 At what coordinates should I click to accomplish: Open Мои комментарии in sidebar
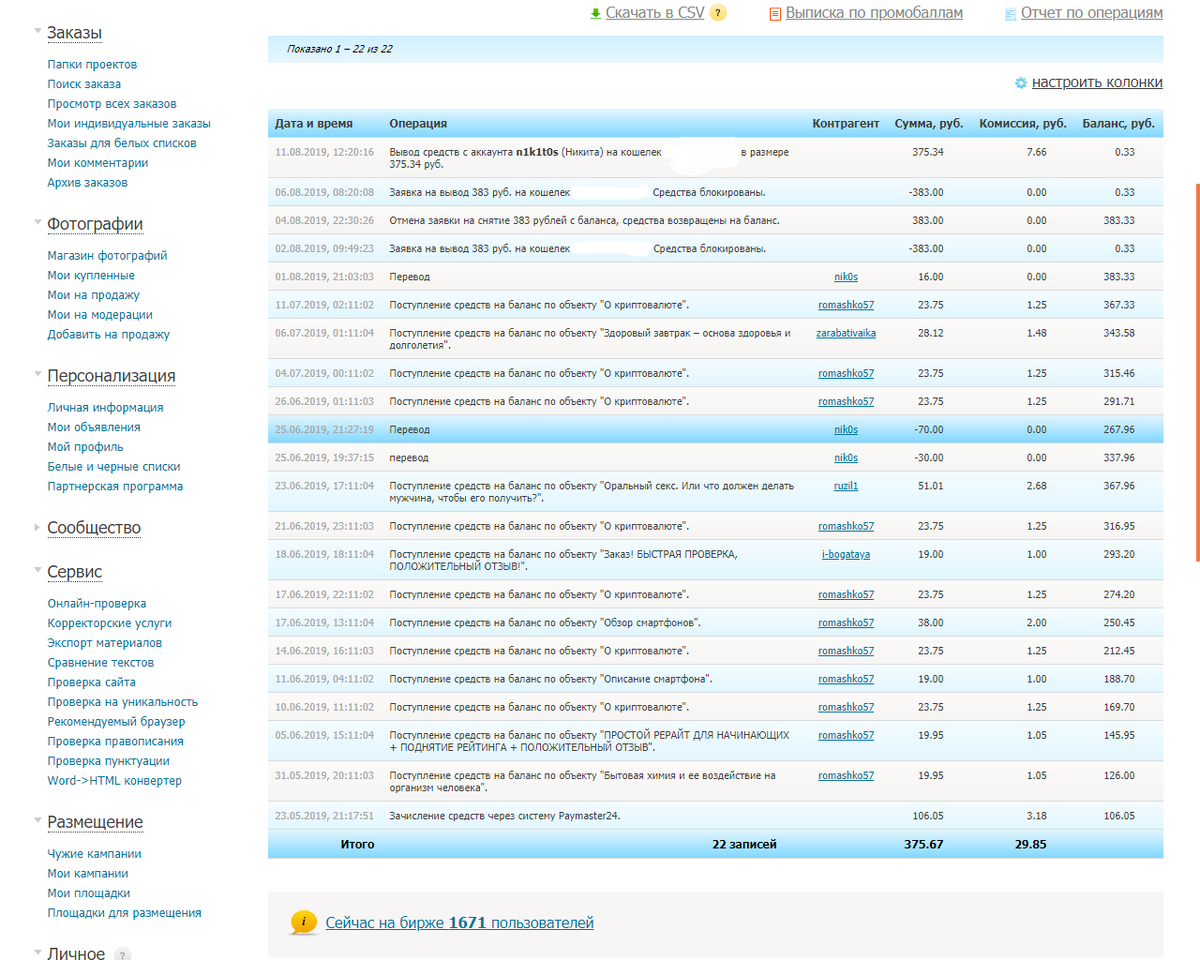tap(98, 163)
